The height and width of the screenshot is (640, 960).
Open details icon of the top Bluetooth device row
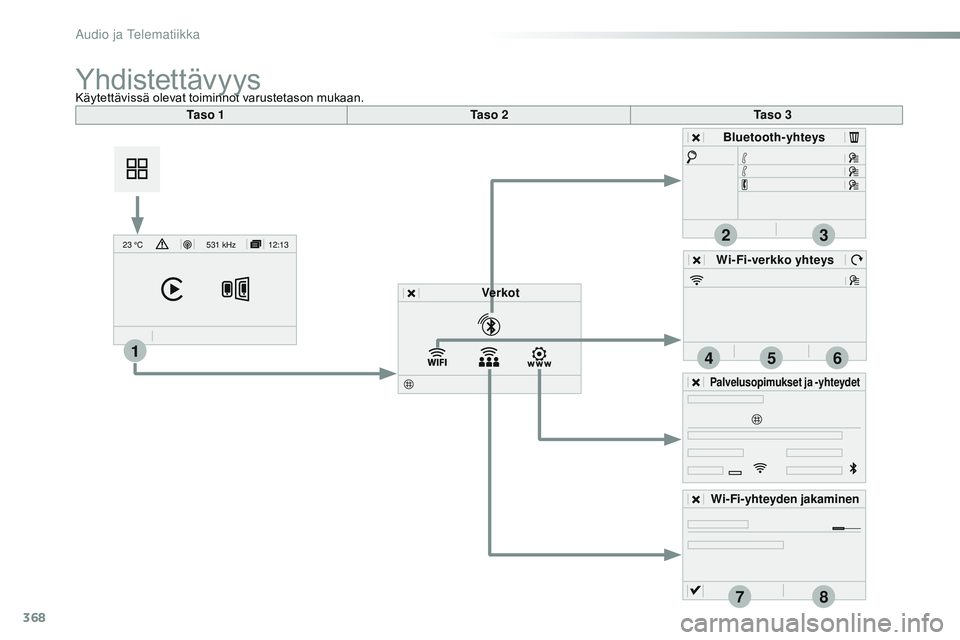853,158
